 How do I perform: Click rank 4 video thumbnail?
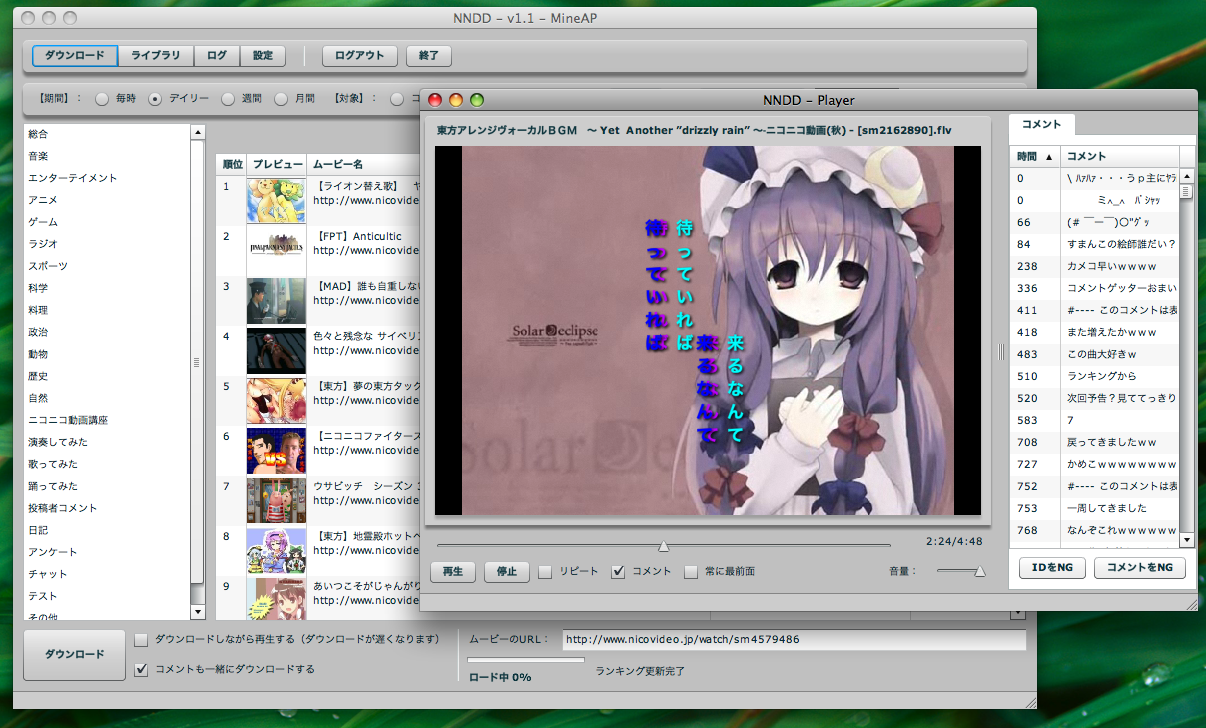276,351
